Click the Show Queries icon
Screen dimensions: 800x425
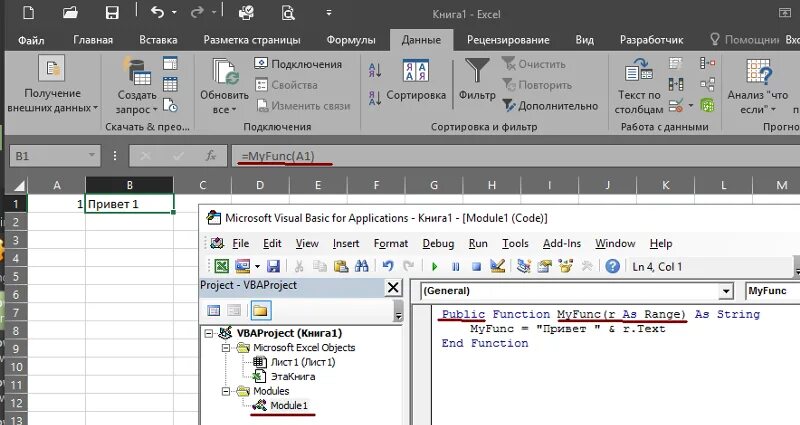pyautogui.click(x=170, y=63)
